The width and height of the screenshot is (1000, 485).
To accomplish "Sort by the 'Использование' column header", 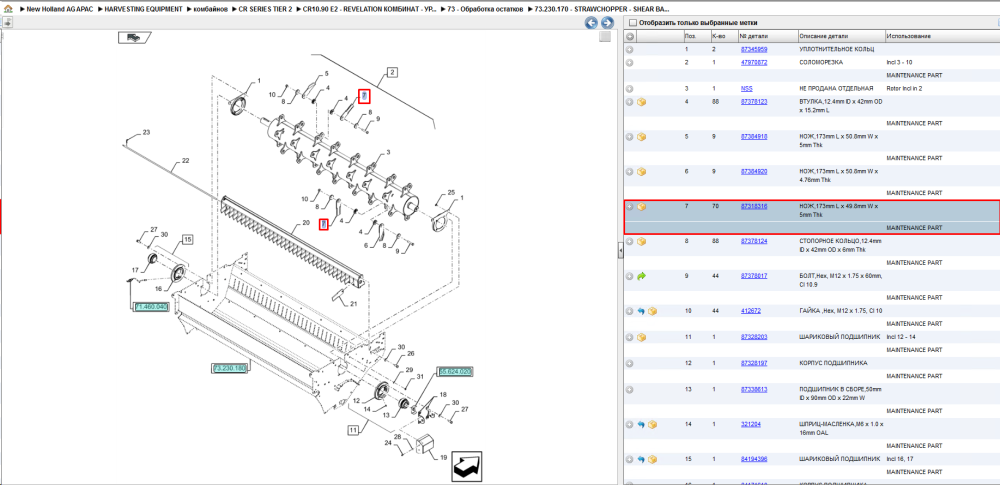I will click(x=942, y=36).
